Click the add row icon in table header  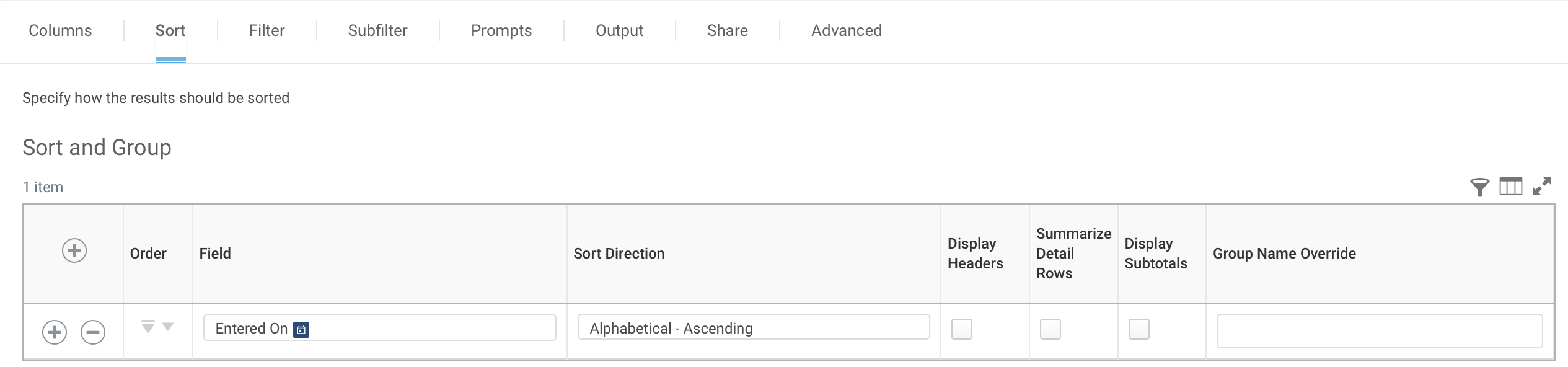[74, 251]
